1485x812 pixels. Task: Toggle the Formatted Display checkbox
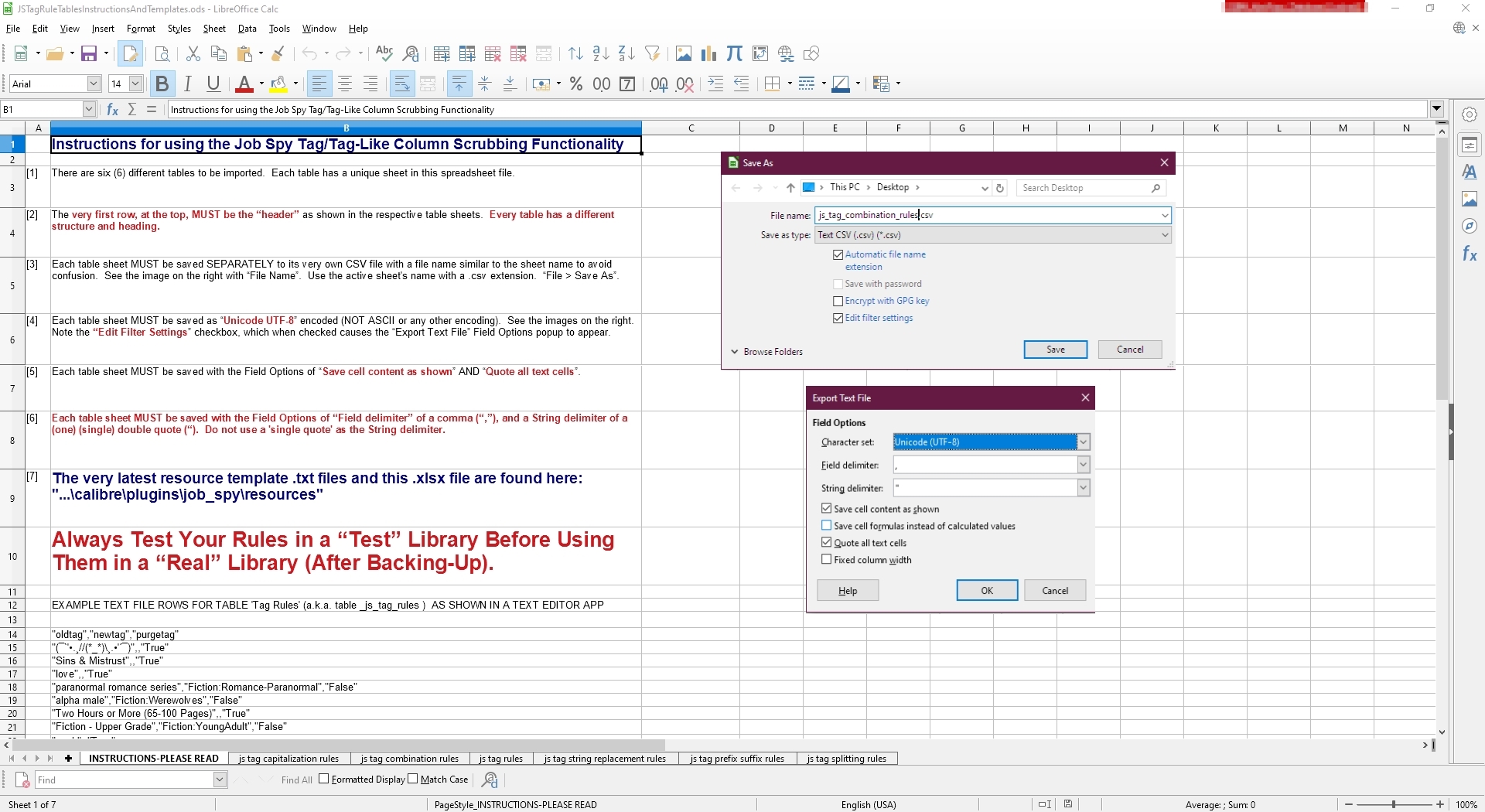point(324,780)
